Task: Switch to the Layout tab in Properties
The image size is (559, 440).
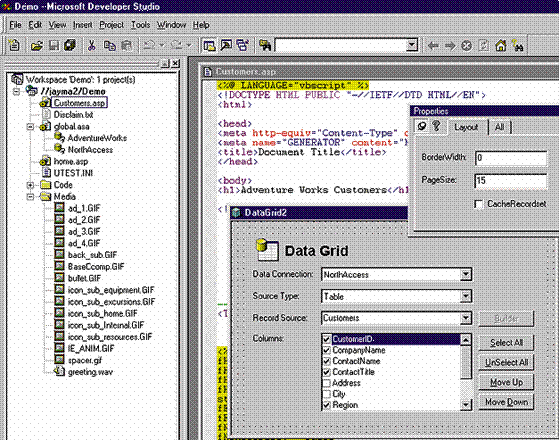Action: [x=466, y=127]
